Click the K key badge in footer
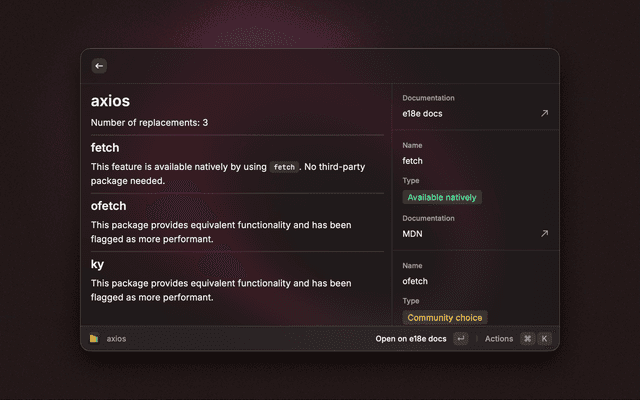Viewport: 640px width, 400px height. [544, 338]
